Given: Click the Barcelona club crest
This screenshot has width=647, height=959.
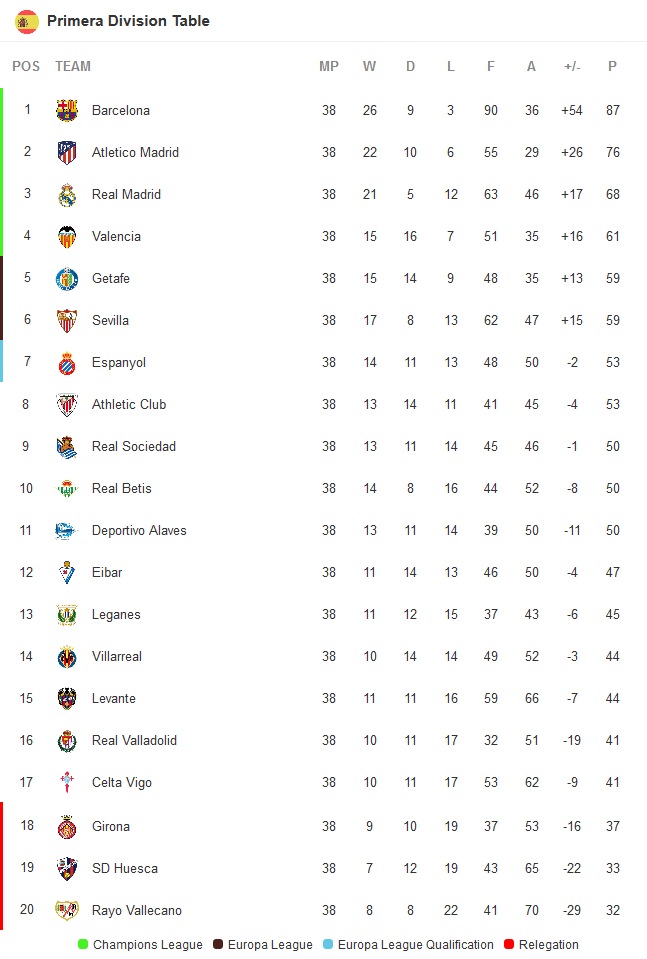Looking at the screenshot, I should (x=67, y=110).
